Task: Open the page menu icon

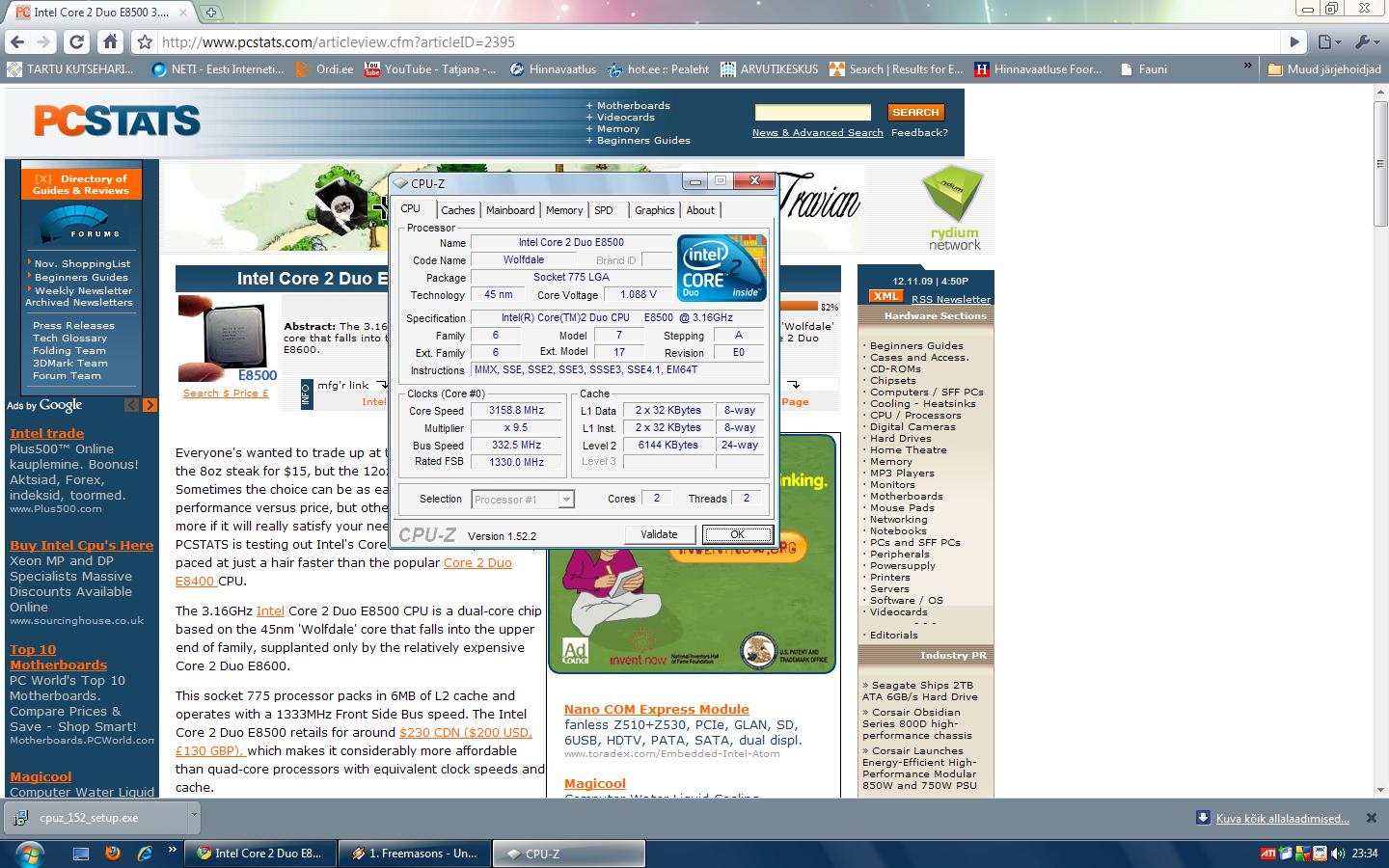Action: [x=1329, y=41]
